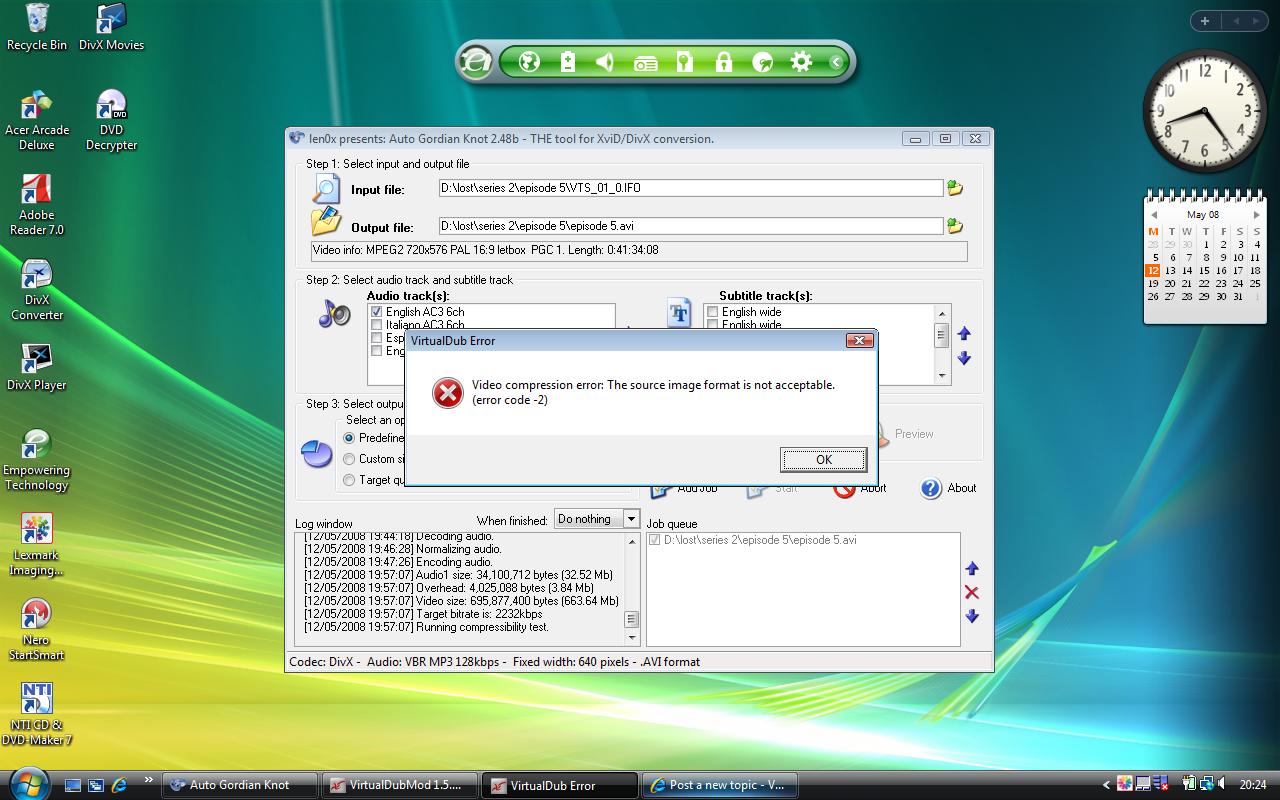Launch Nero StartSmart desktop shortcut

click(x=37, y=630)
